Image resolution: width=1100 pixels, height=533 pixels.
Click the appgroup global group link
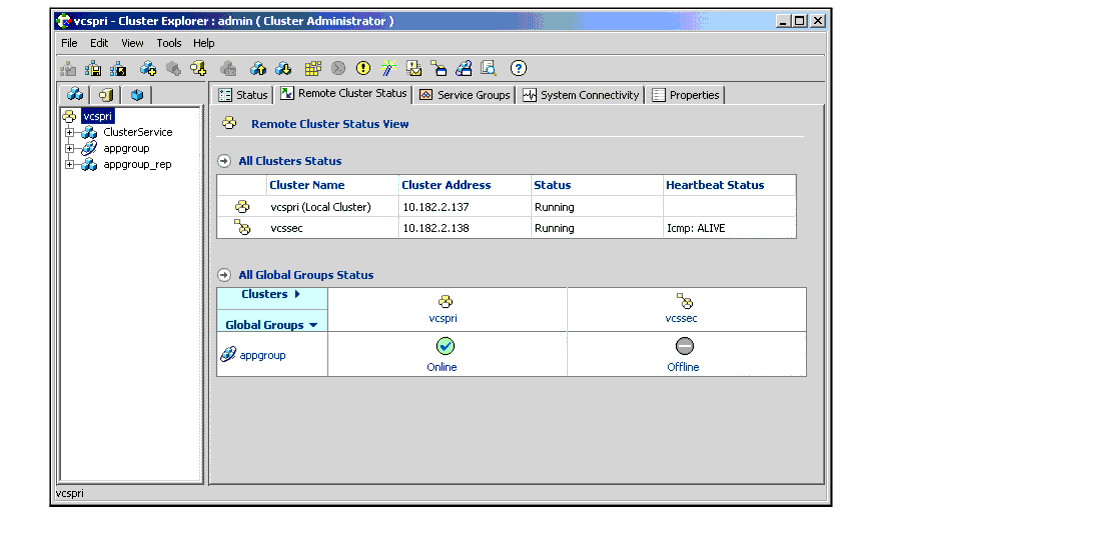(x=262, y=355)
